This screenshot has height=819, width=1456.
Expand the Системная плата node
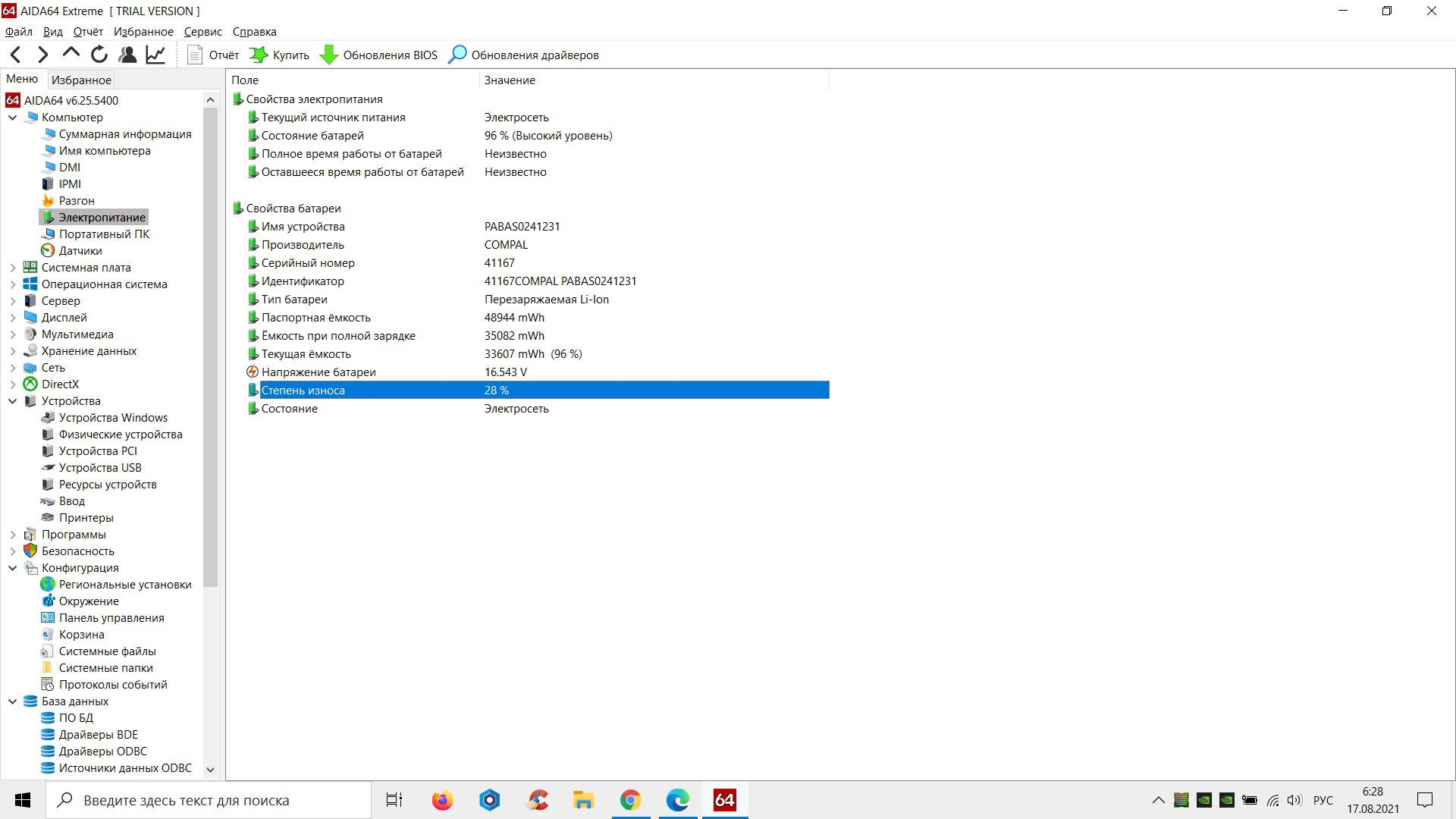[13, 268]
